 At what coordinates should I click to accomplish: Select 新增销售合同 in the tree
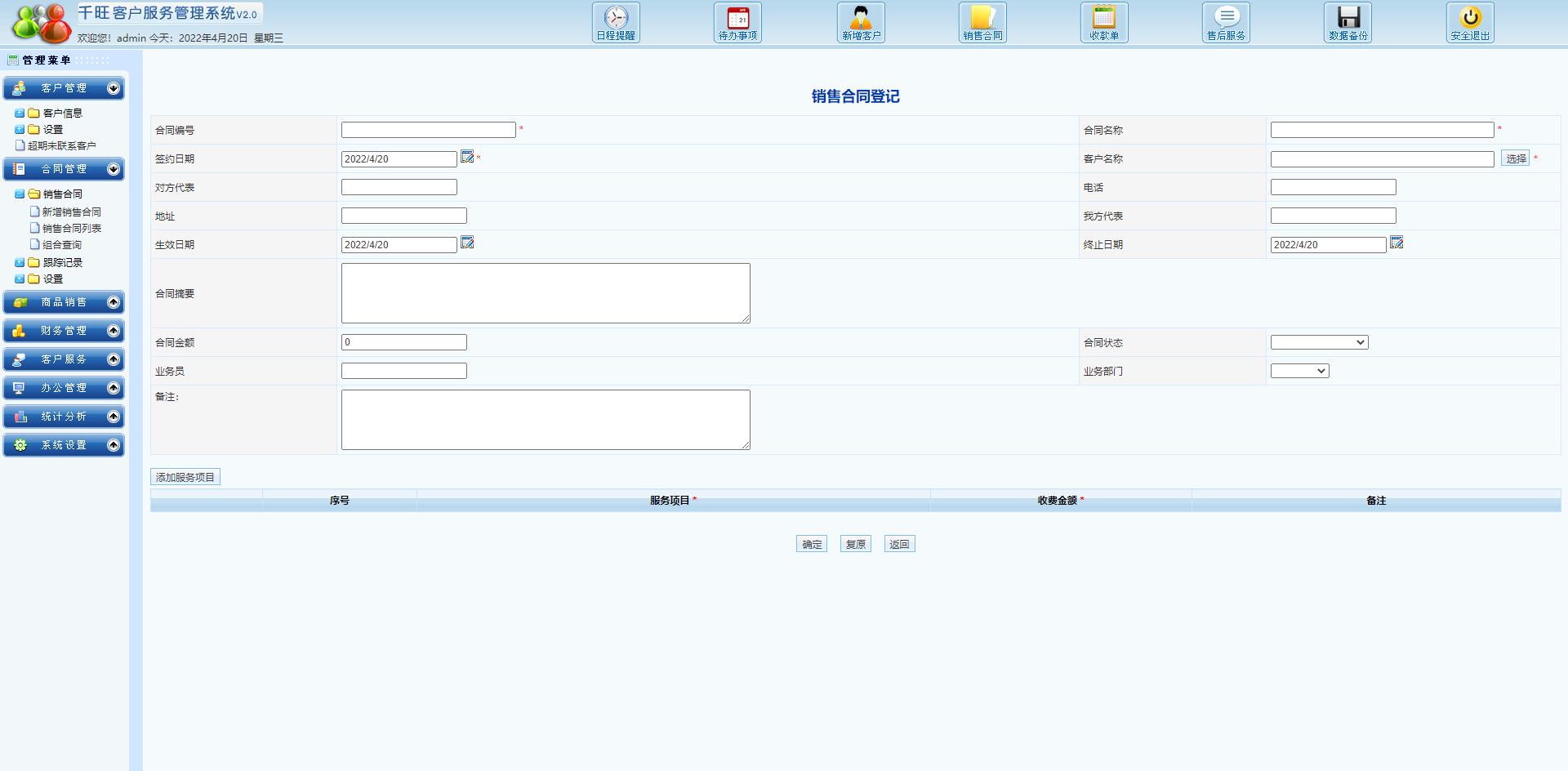click(72, 212)
